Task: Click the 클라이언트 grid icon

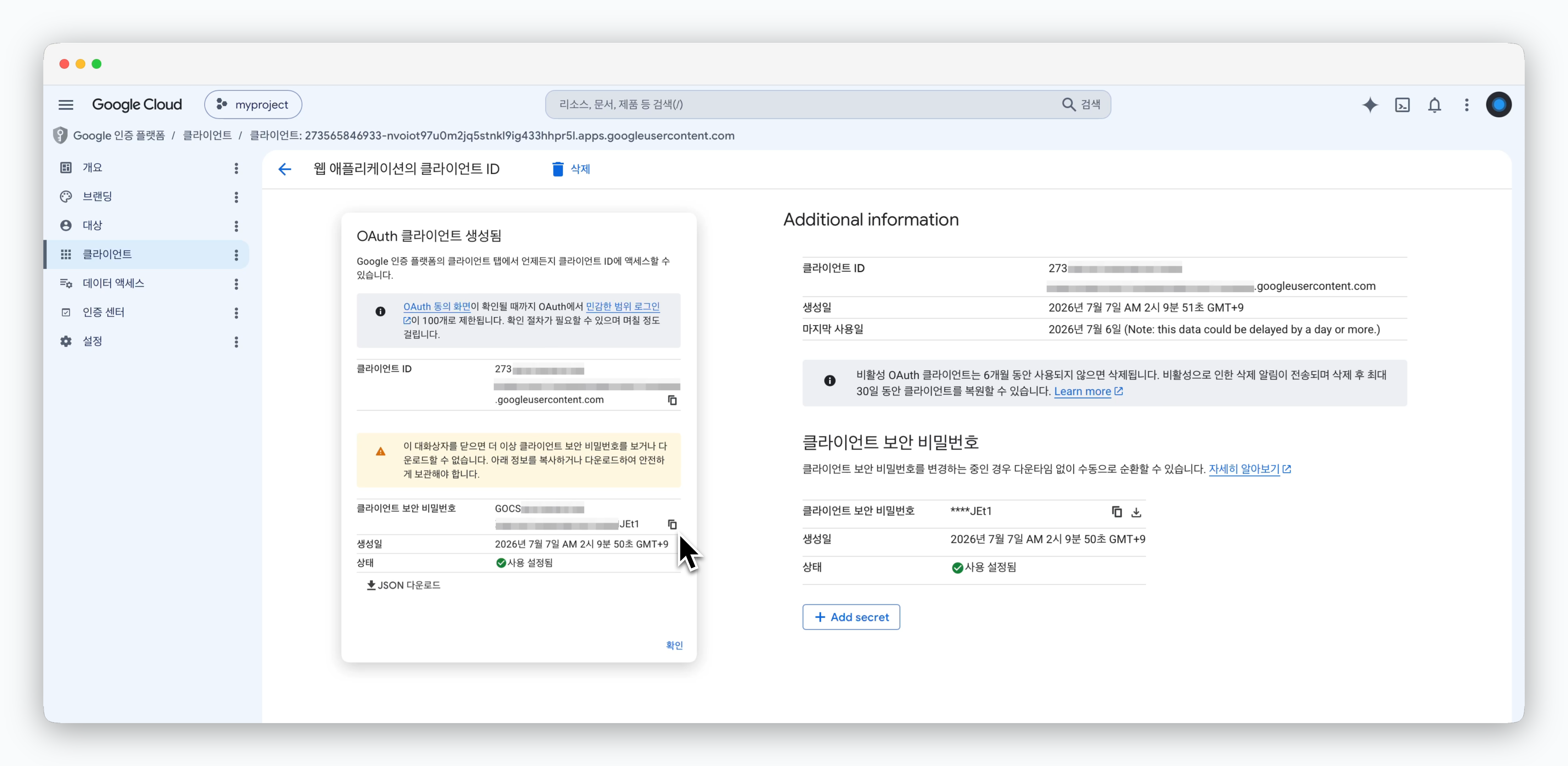Action: coord(66,254)
